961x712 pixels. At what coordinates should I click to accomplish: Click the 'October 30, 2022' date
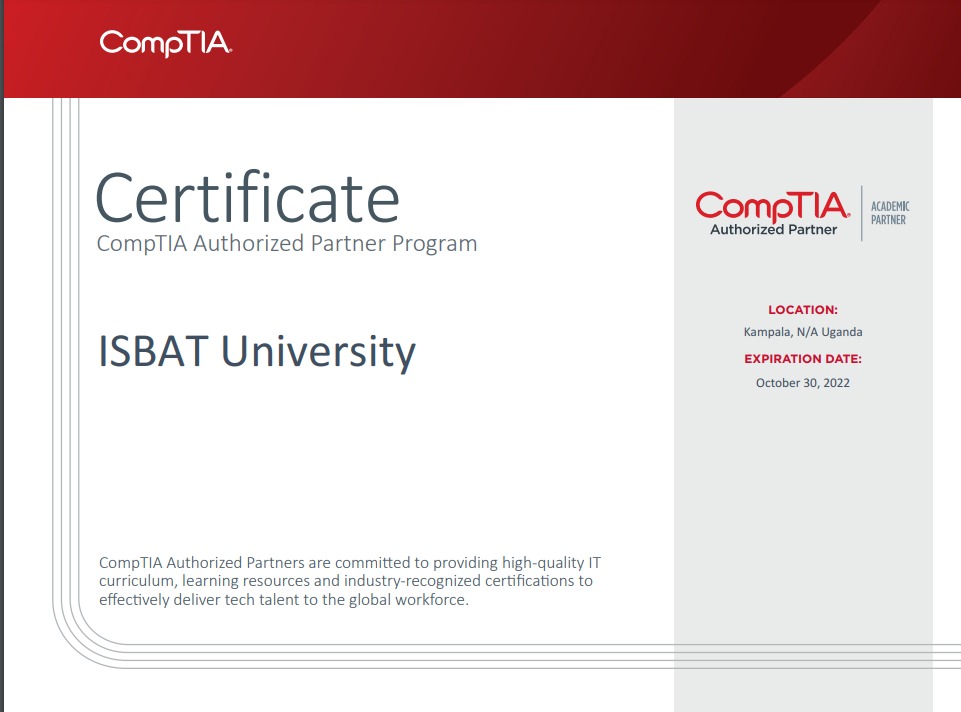[803, 383]
